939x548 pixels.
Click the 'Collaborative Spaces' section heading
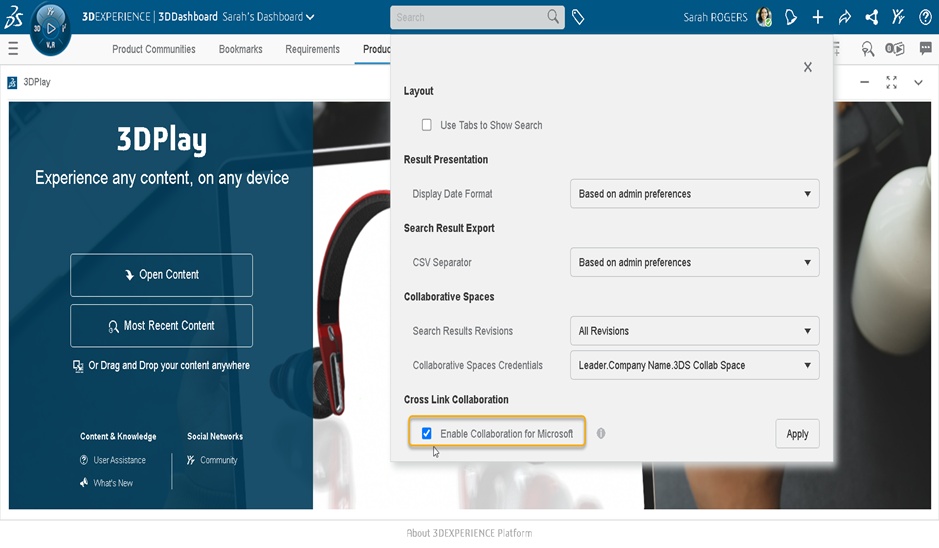449,296
